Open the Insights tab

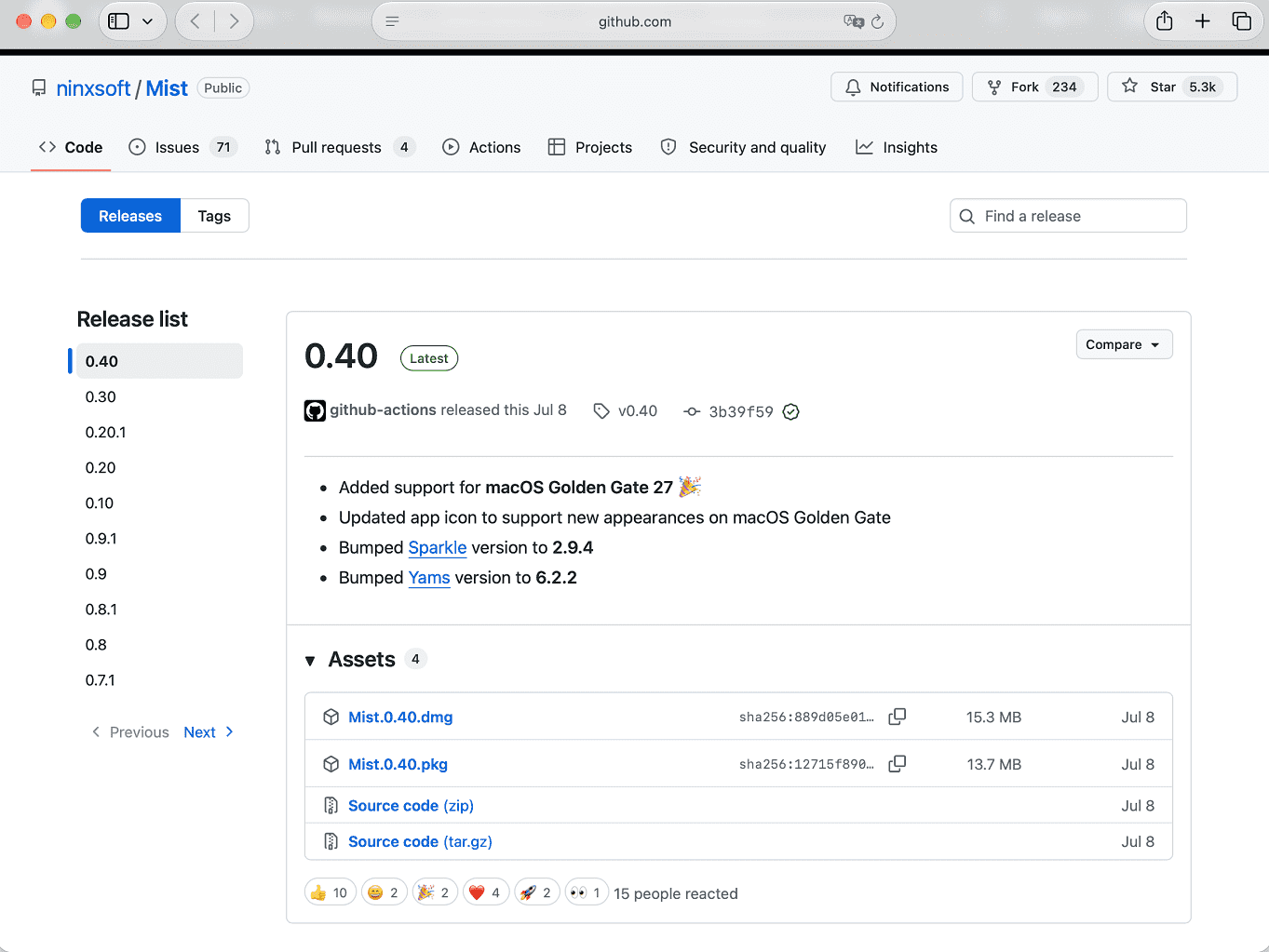(x=897, y=147)
